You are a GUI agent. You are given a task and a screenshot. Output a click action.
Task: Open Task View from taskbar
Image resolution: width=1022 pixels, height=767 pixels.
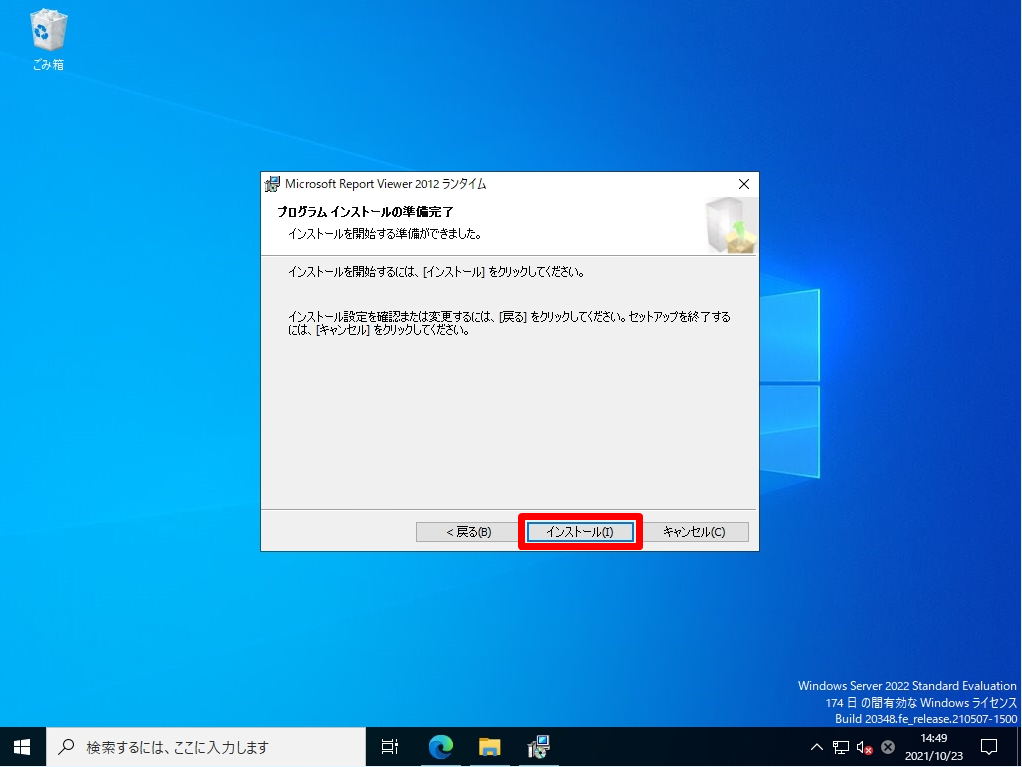[x=389, y=747]
